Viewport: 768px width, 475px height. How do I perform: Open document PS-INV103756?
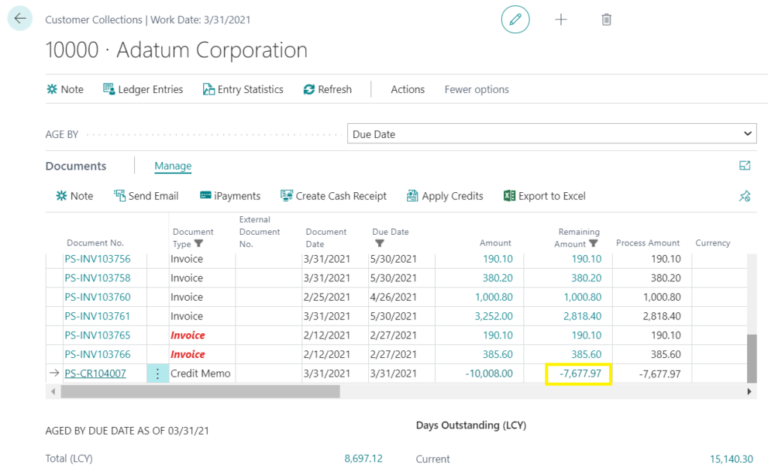click(97, 259)
